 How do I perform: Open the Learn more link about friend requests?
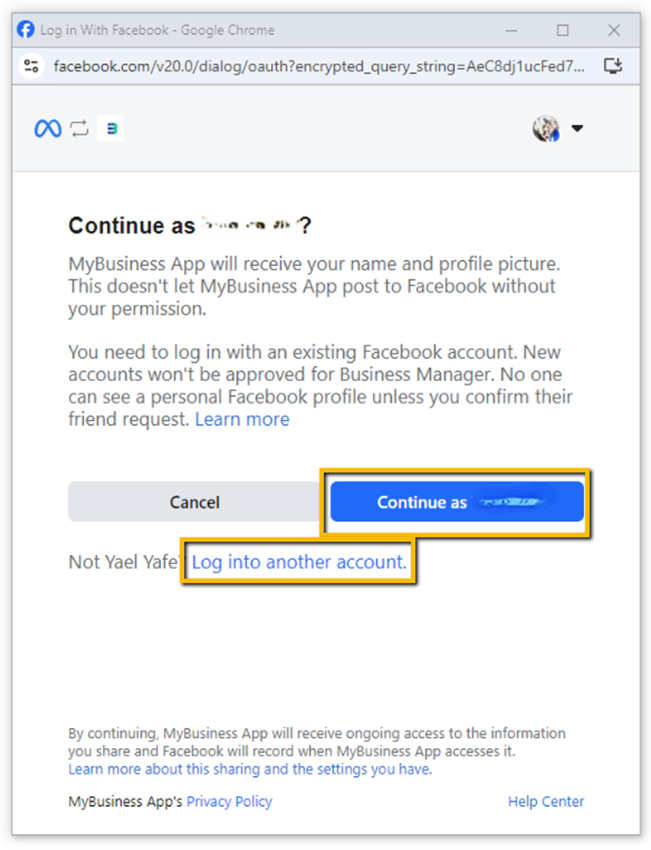pyautogui.click(x=242, y=419)
